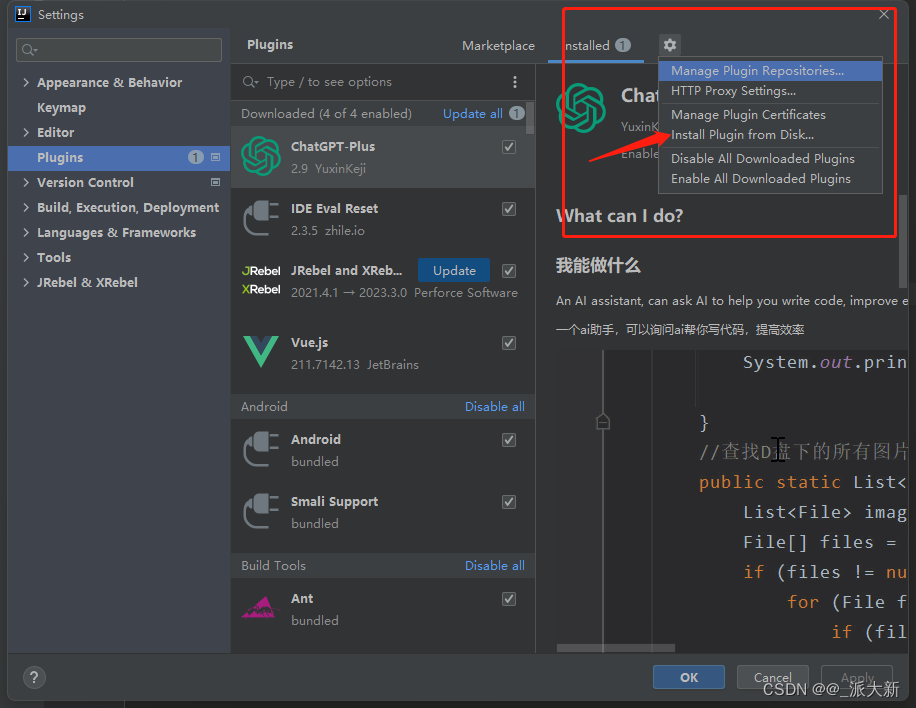
Task: Click the Version Control project-settings icon
Action: [x=216, y=182]
